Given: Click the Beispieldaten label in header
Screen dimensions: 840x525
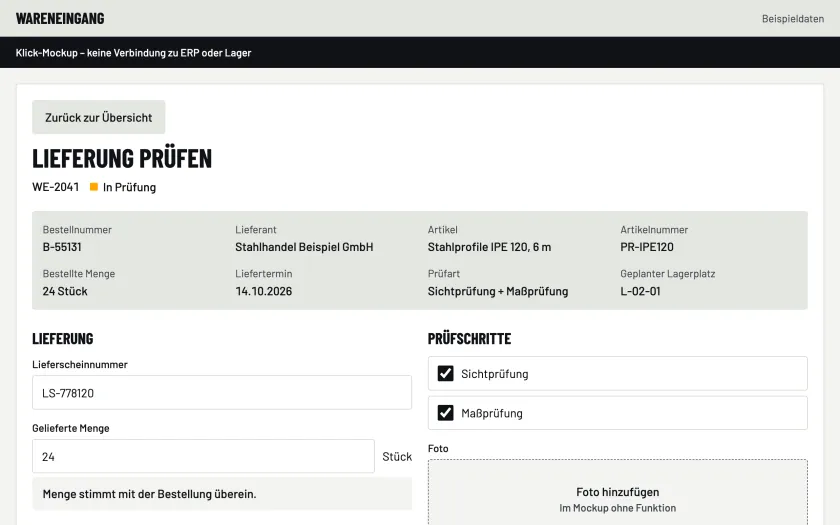Looking at the screenshot, I should point(793,19).
